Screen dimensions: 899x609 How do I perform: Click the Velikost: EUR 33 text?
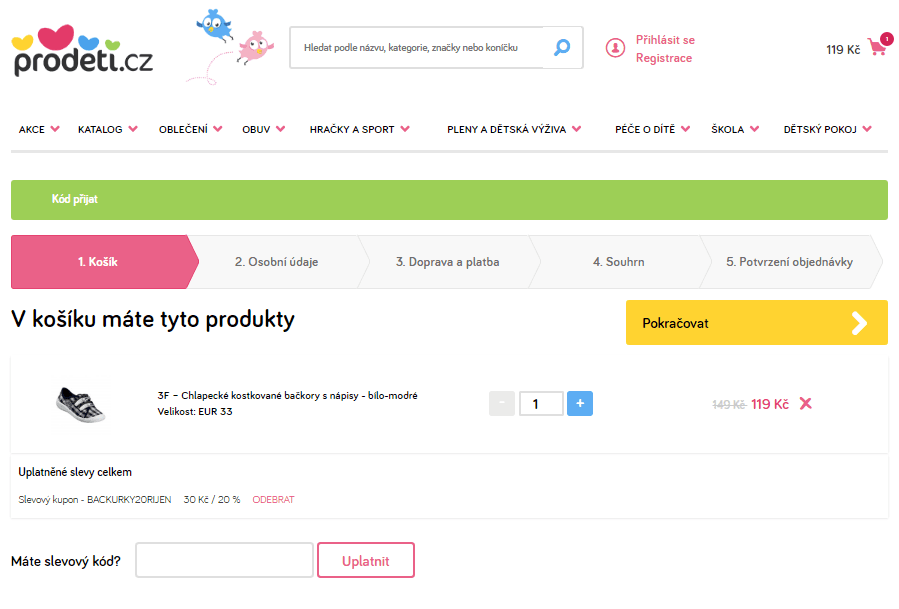(195, 411)
